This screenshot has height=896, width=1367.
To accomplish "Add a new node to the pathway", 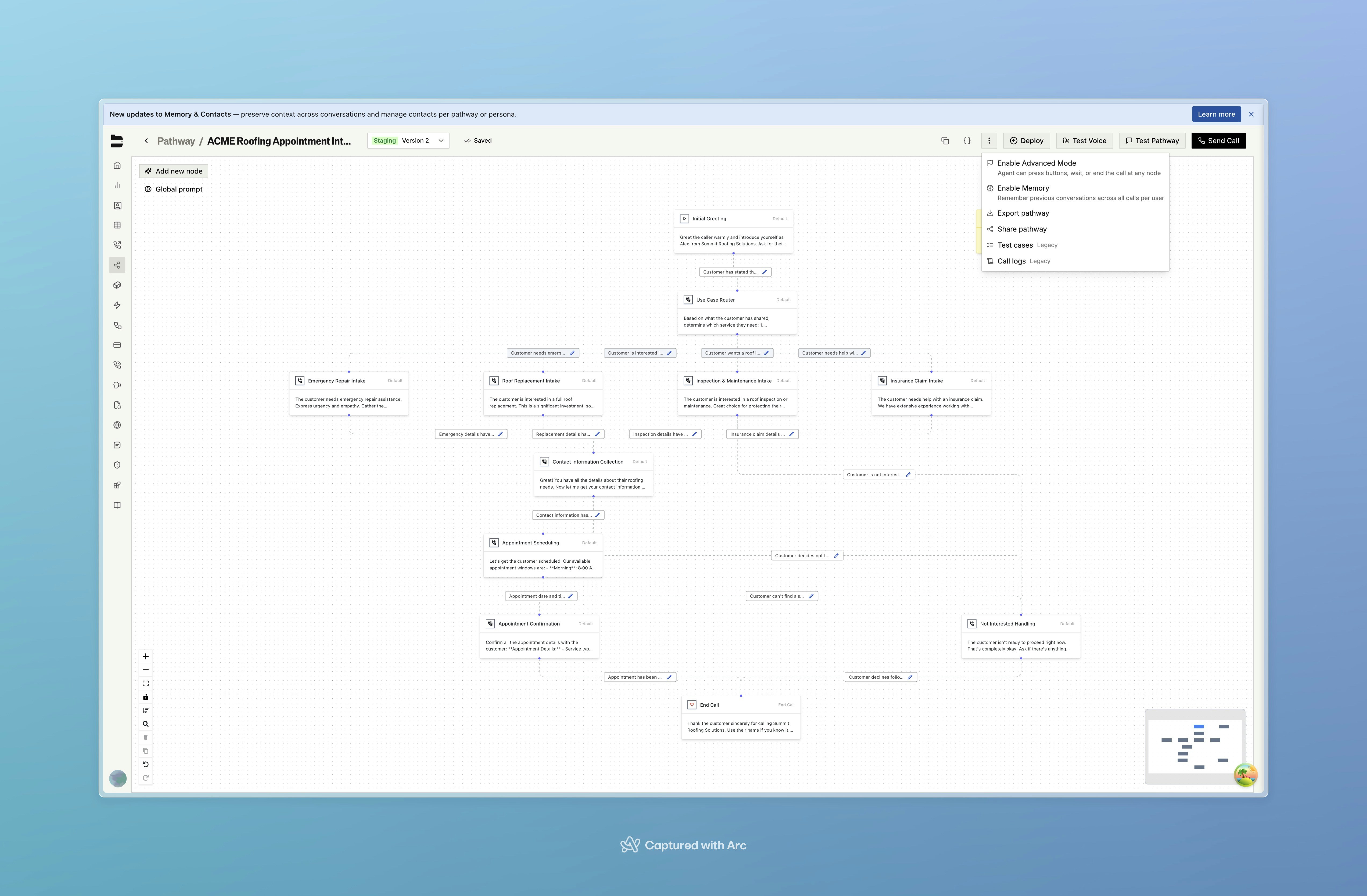I will [174, 171].
